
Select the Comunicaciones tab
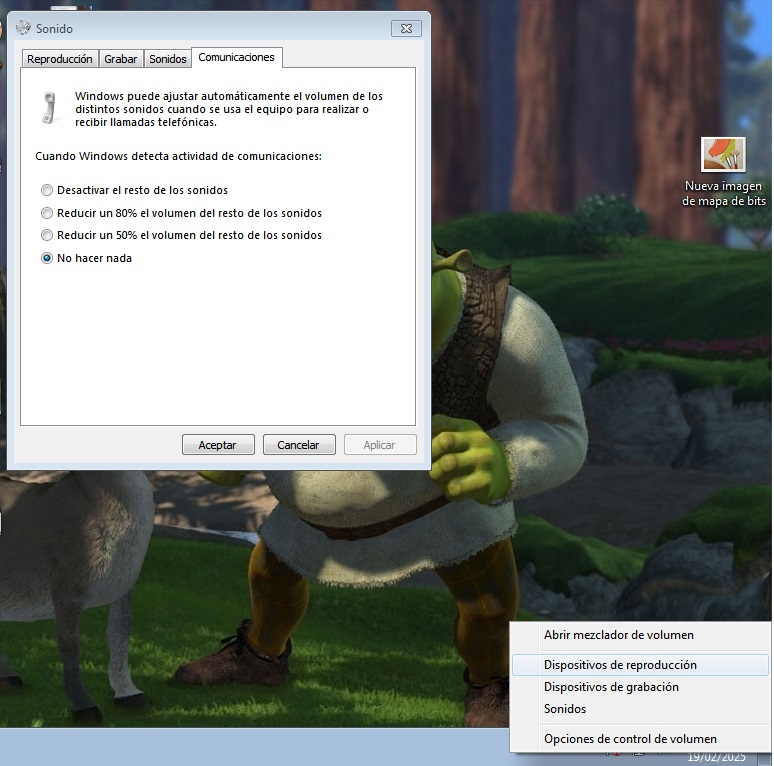click(x=236, y=57)
